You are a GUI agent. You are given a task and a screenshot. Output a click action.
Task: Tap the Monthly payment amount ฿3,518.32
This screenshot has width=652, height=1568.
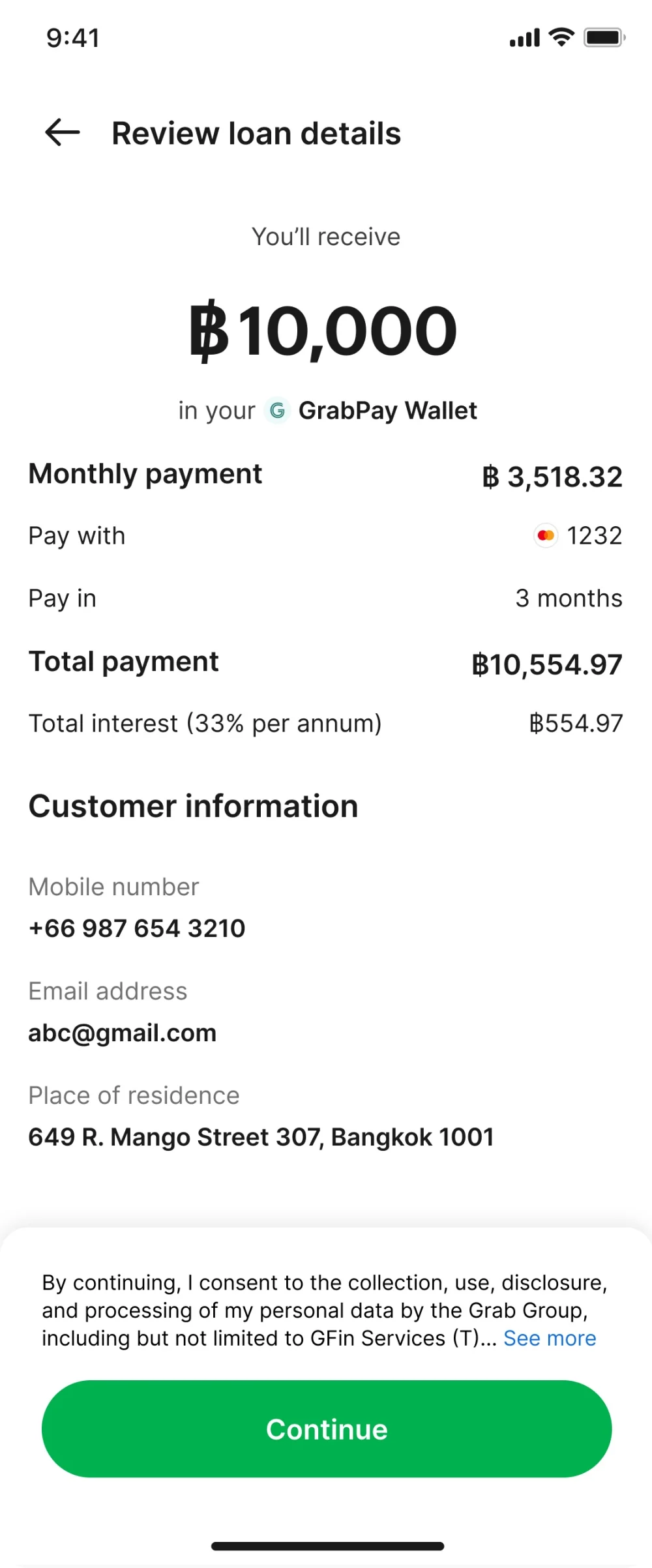pyautogui.click(x=552, y=477)
